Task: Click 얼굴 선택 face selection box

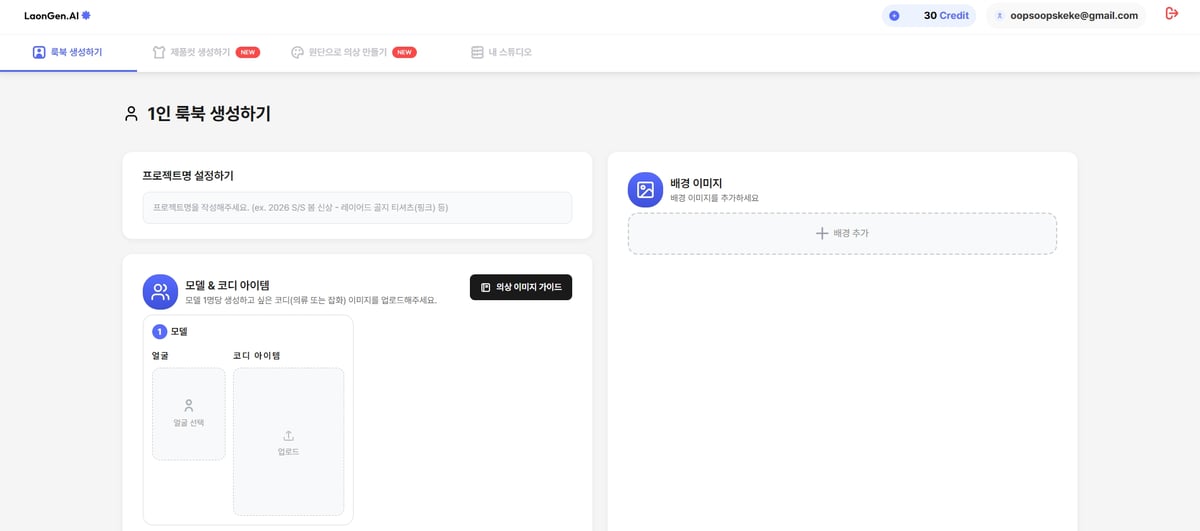Action: coord(189,414)
